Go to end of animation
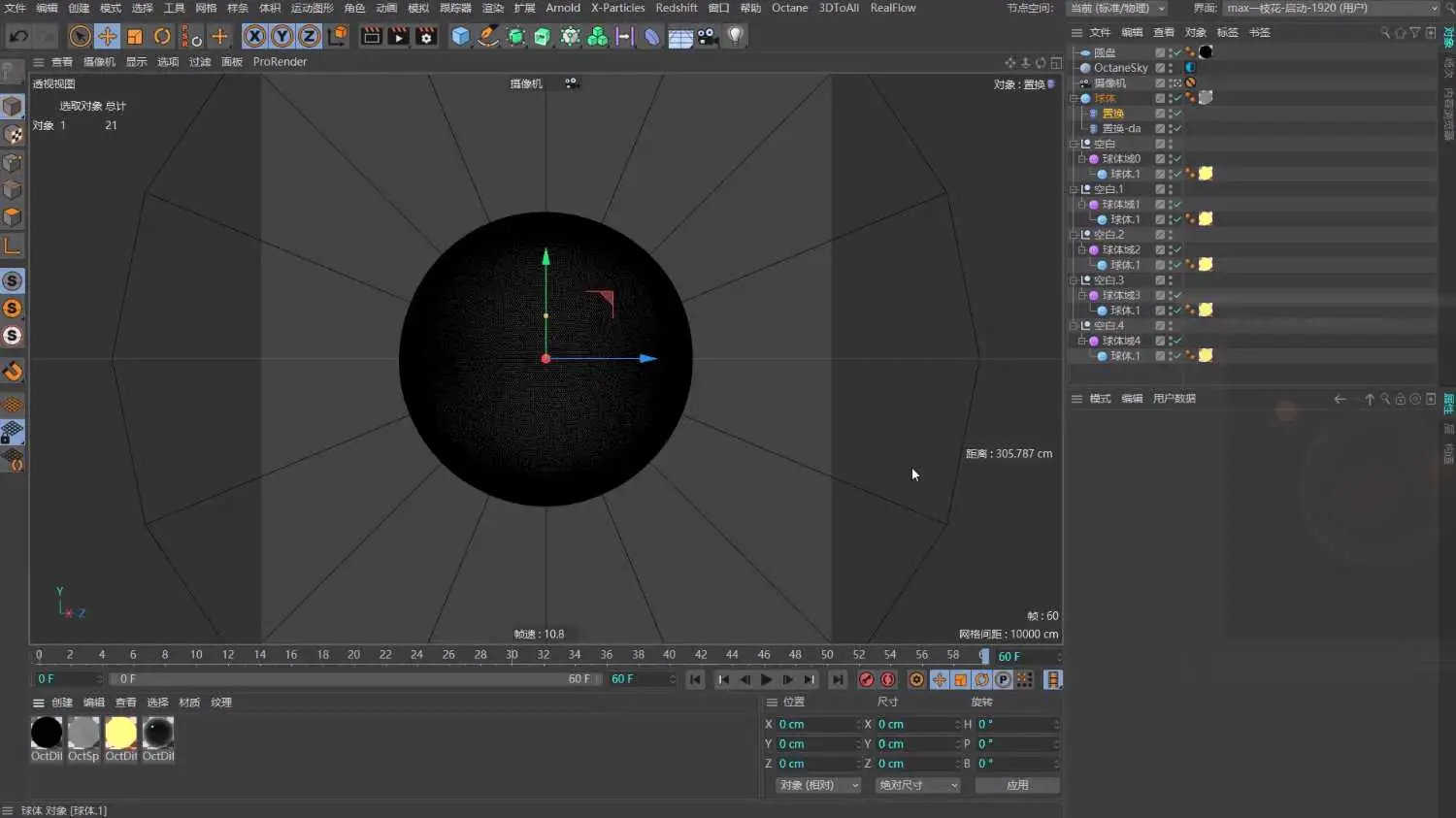This screenshot has height=818, width=1456. 838,680
